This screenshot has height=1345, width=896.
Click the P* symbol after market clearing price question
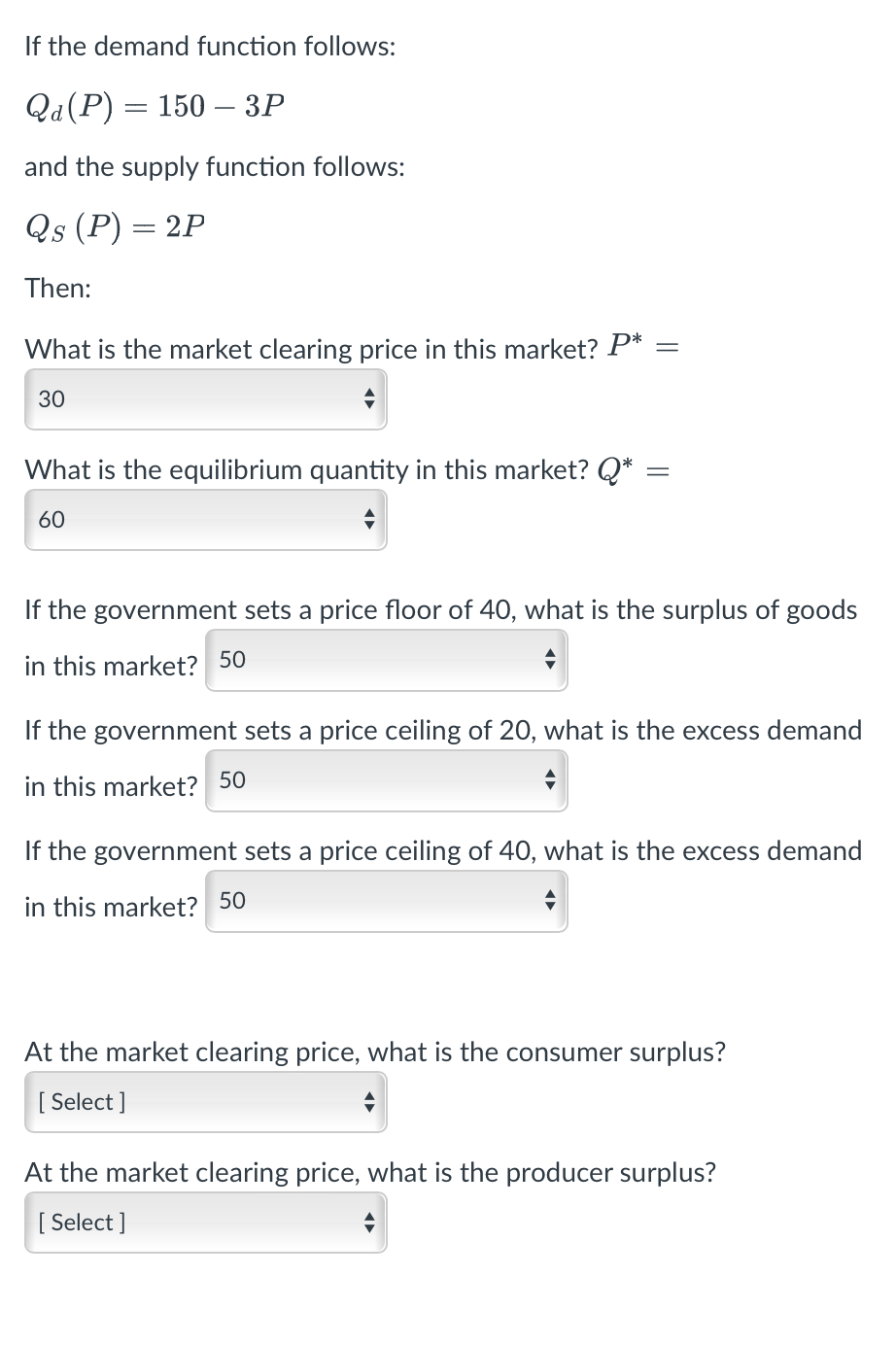pos(625,345)
